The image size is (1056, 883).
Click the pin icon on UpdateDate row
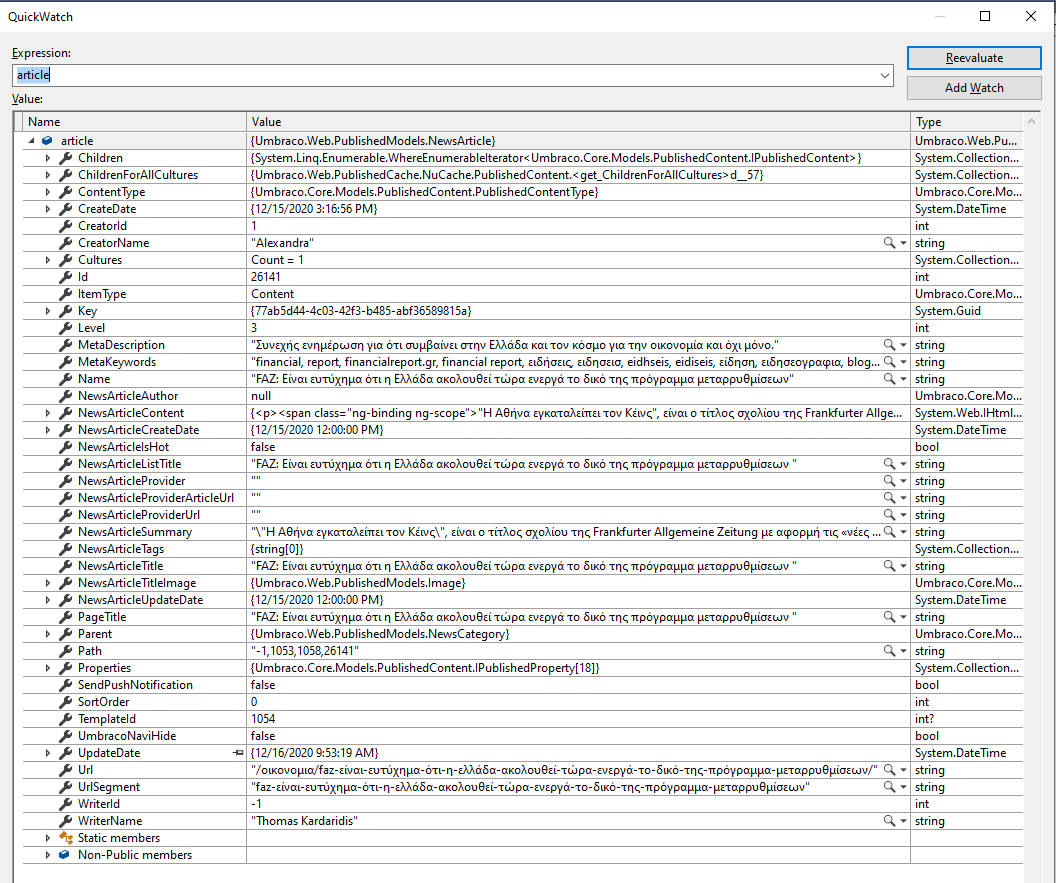[x=238, y=753]
